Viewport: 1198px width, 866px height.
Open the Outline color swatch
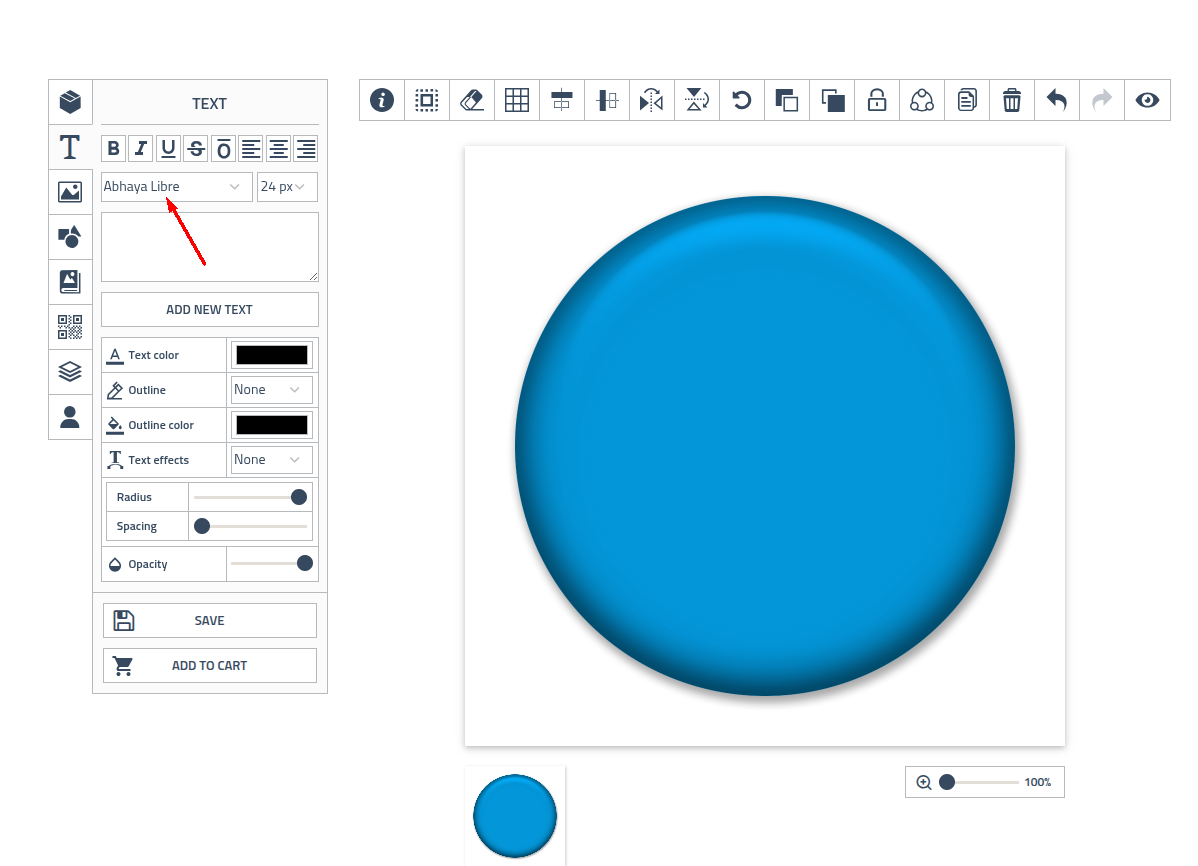point(272,425)
